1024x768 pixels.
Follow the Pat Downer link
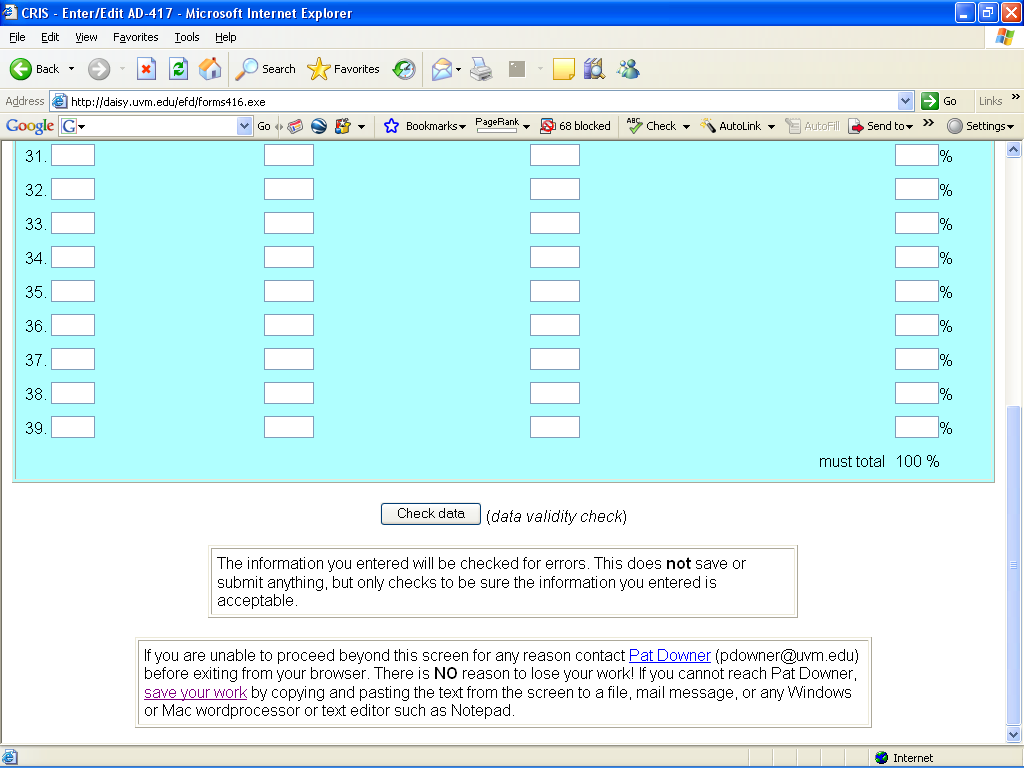tap(669, 656)
